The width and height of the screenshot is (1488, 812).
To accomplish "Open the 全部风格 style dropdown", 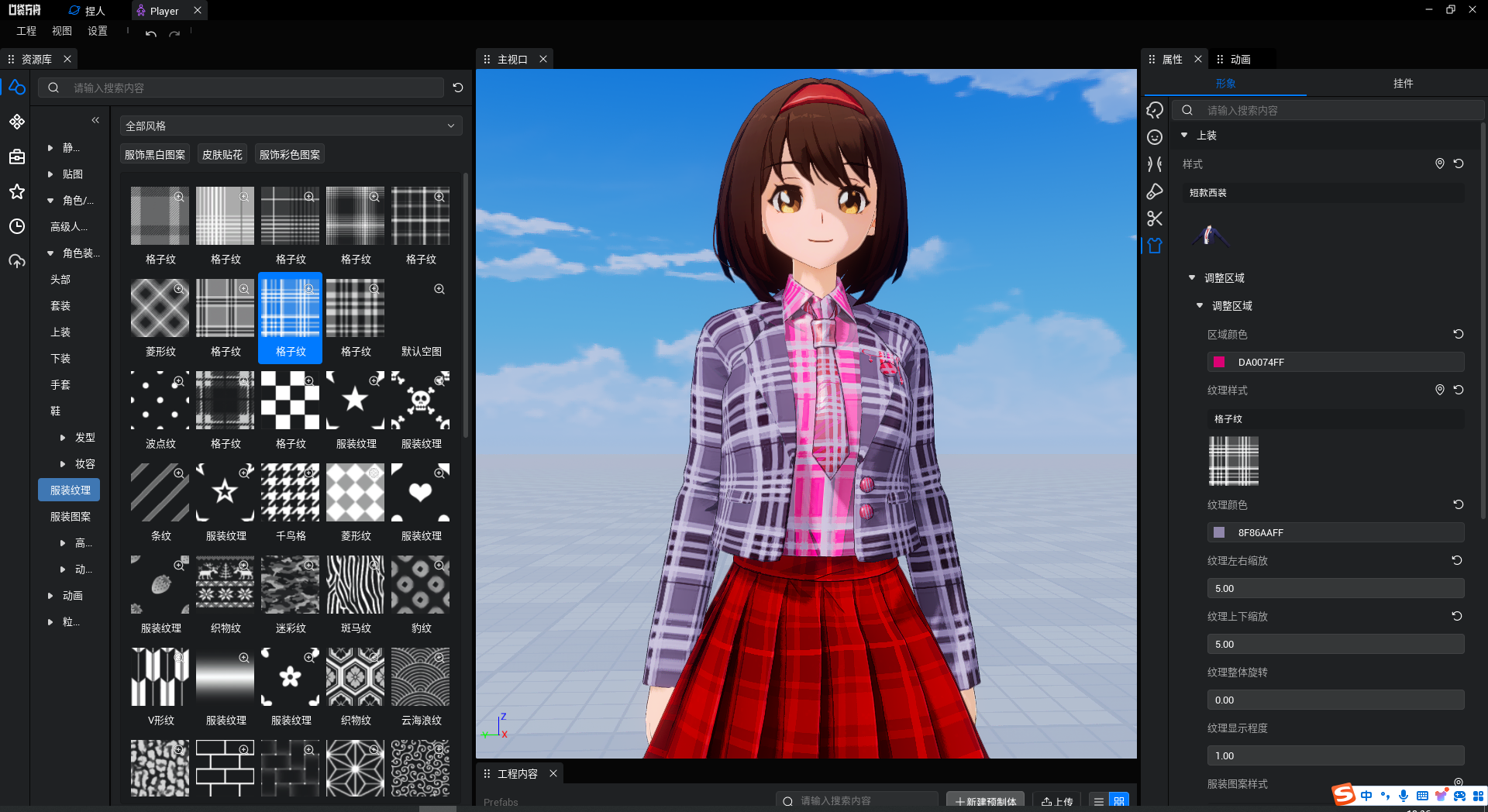I will 291,126.
